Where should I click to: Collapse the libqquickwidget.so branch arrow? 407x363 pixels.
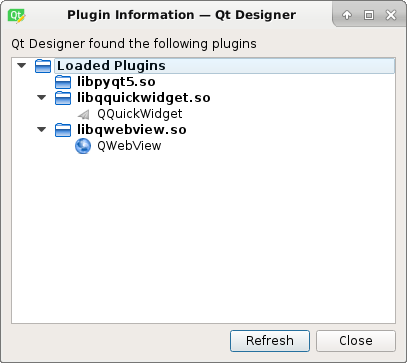pos(42,98)
